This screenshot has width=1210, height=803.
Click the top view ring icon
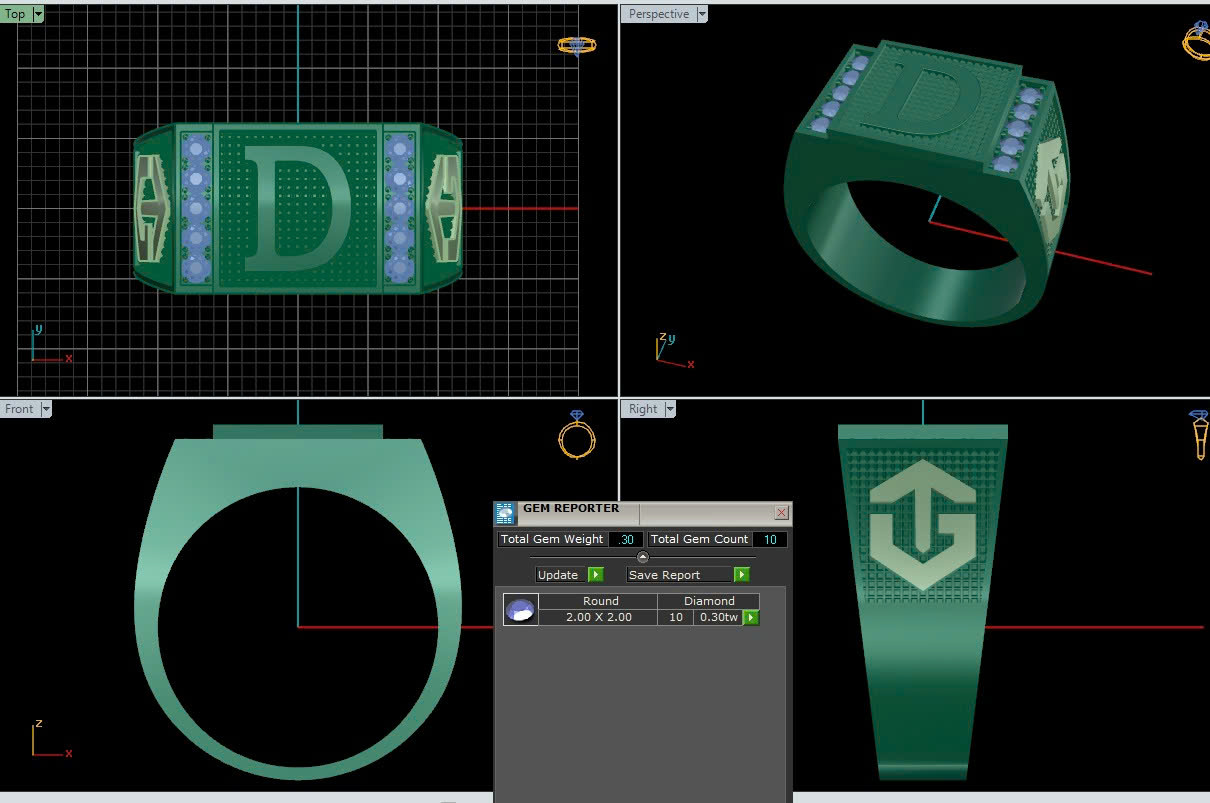coord(576,45)
